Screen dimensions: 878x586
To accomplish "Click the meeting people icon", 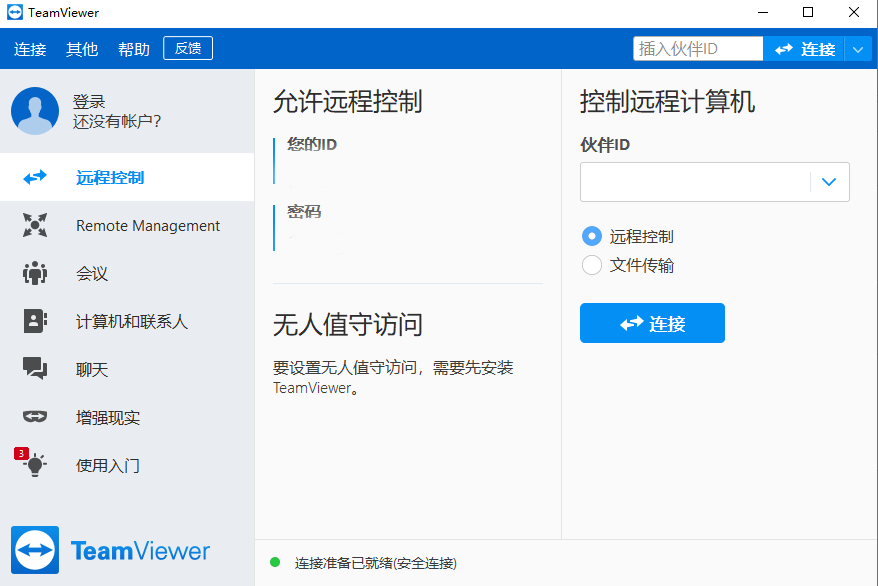I will [35, 273].
